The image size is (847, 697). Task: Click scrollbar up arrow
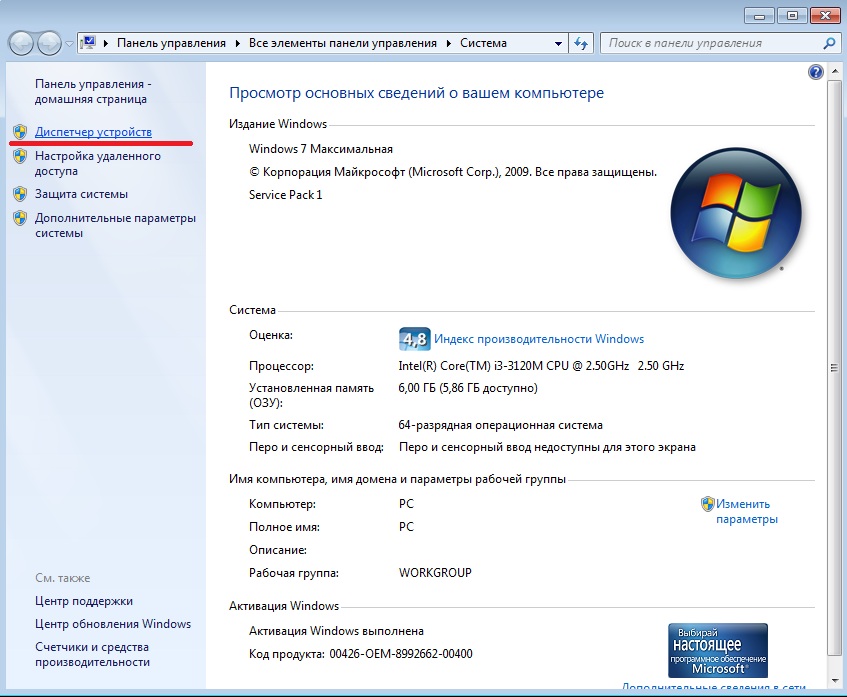(x=835, y=73)
